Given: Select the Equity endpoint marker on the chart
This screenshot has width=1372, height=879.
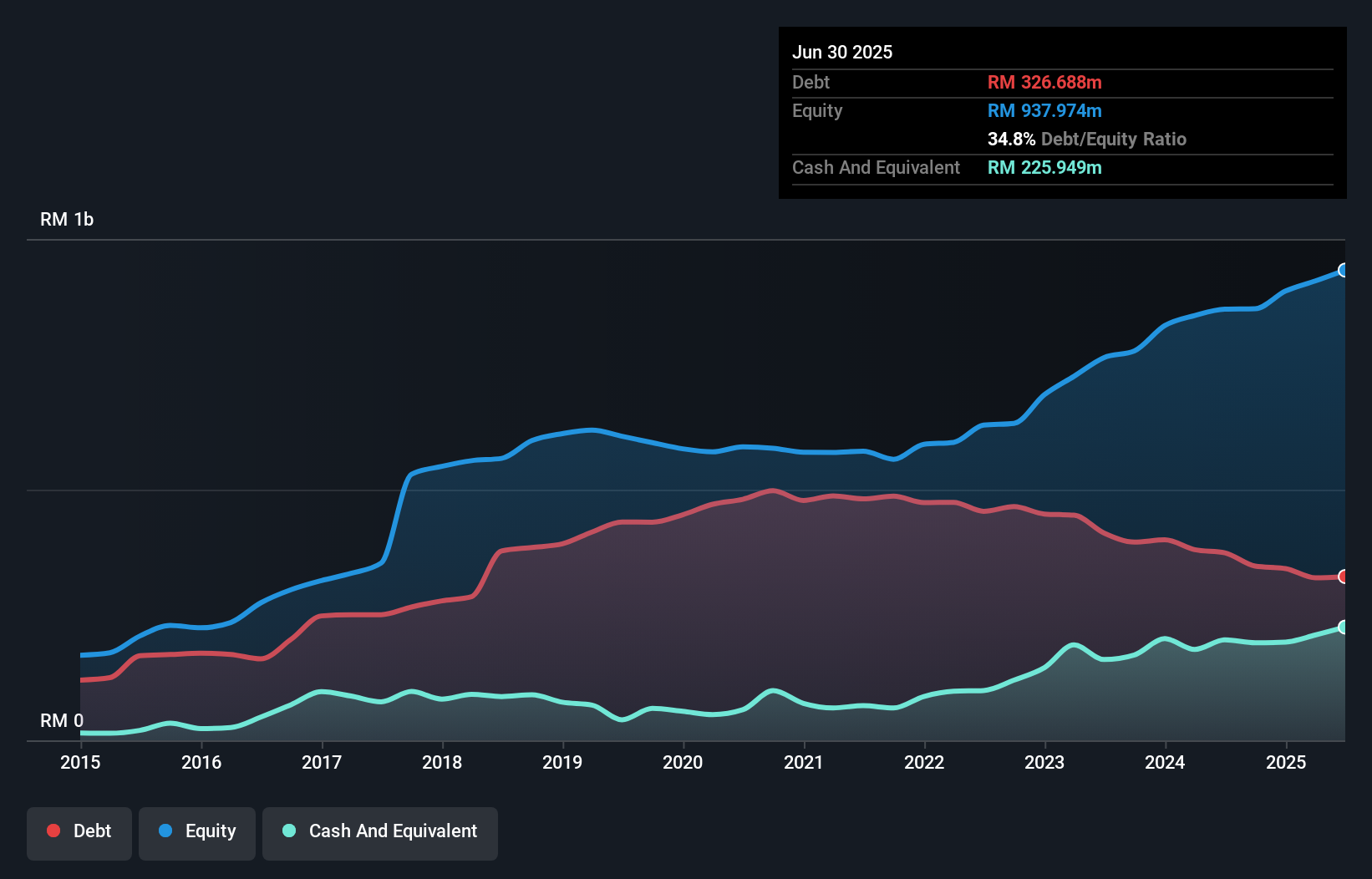Looking at the screenshot, I should tap(1344, 270).
